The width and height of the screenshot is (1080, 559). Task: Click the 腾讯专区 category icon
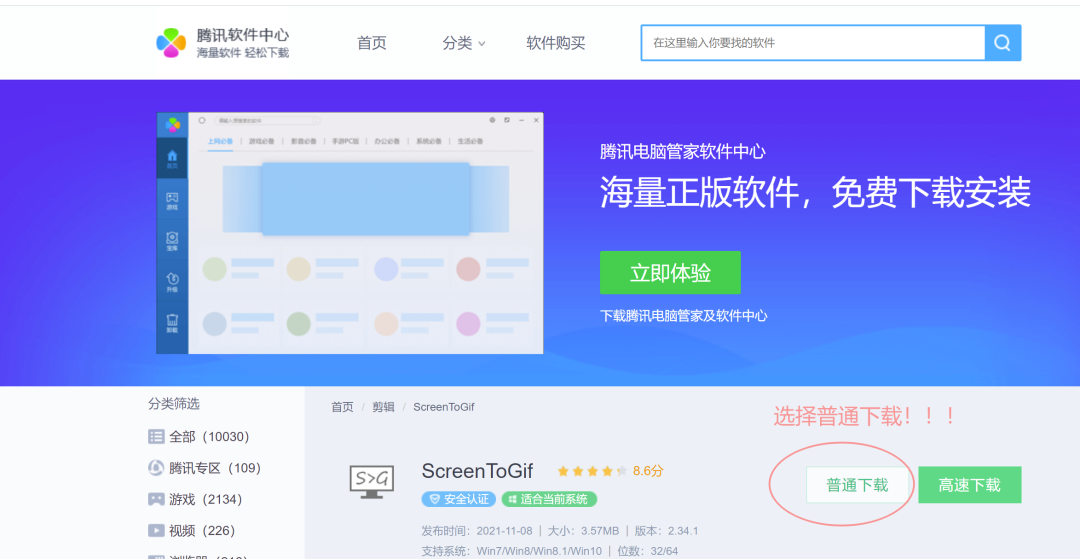tap(156, 468)
